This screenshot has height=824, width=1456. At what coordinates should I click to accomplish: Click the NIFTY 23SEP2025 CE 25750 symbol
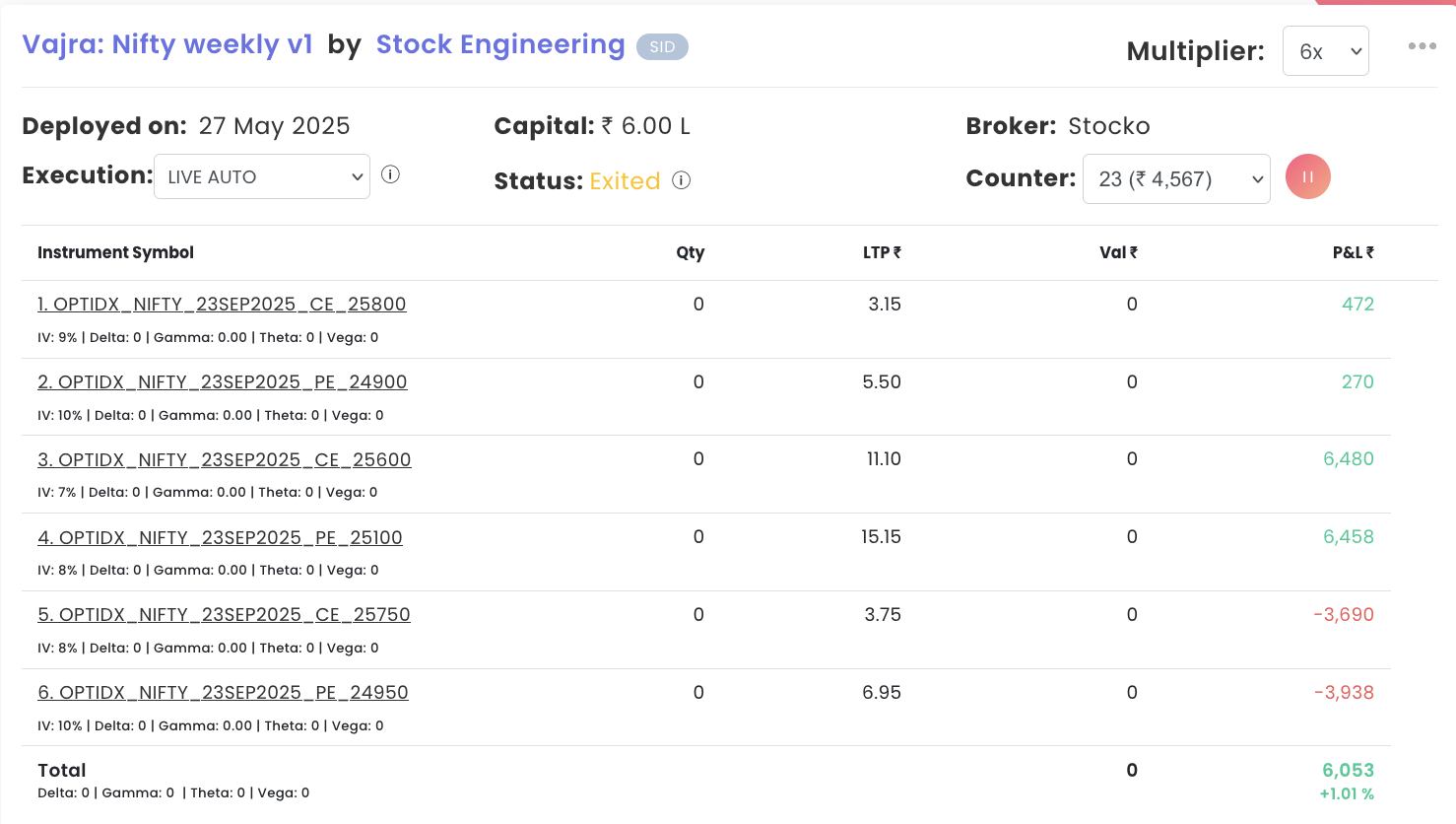pos(225,615)
